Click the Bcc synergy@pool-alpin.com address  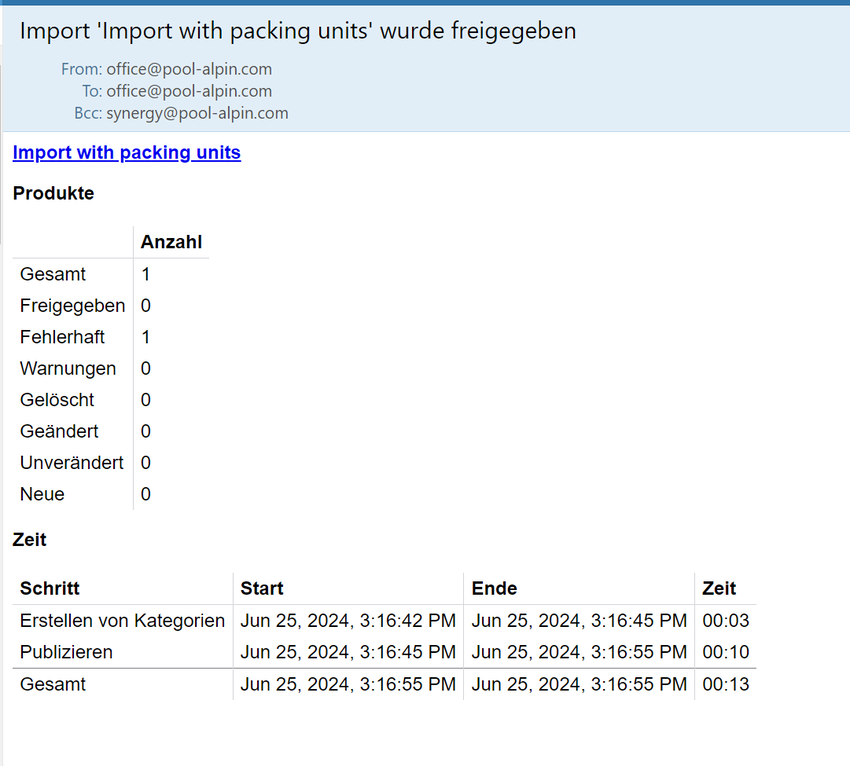click(197, 113)
